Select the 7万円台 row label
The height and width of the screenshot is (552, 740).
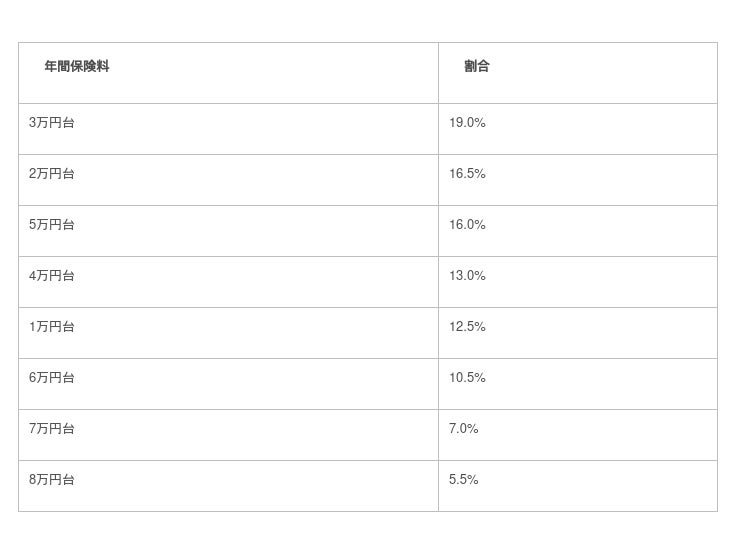tap(52, 429)
